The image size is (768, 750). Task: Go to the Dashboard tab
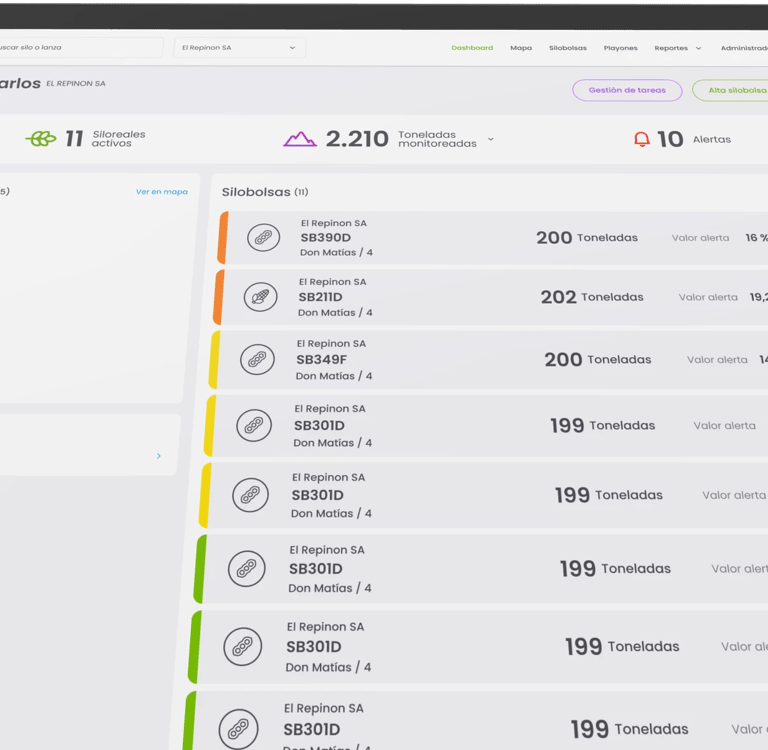pos(472,48)
